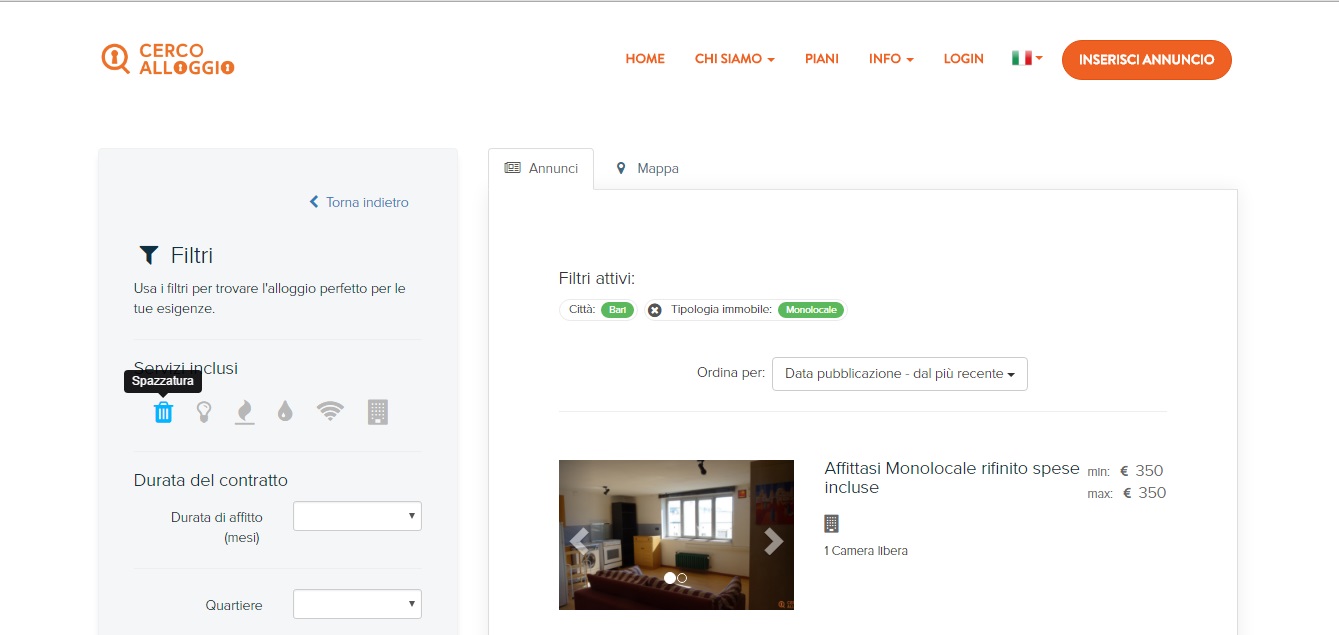1339x635 pixels.
Task: Toggle the gas flame service filter
Action: coord(244,412)
